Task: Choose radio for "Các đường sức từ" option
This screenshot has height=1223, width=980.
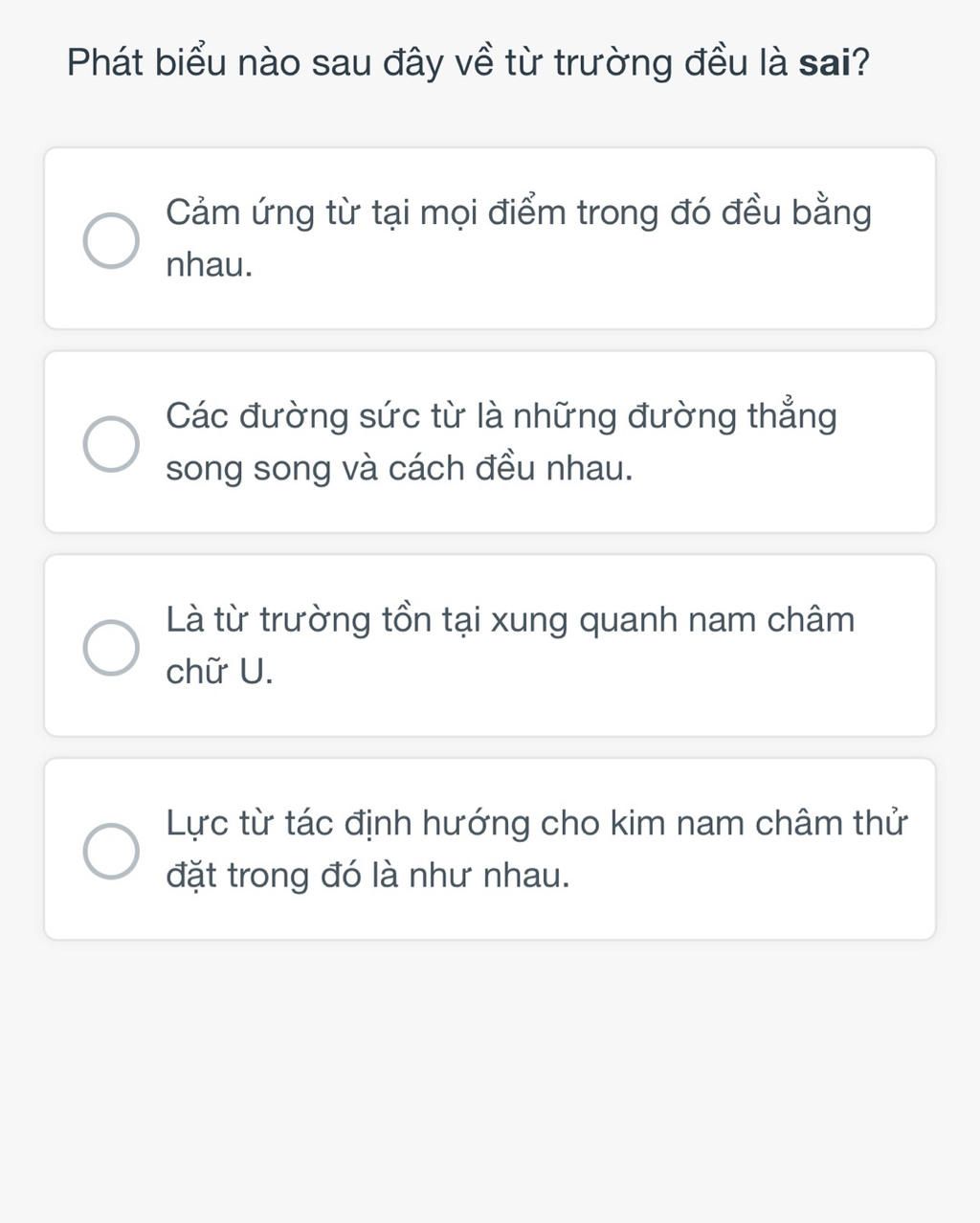Action: (111, 444)
